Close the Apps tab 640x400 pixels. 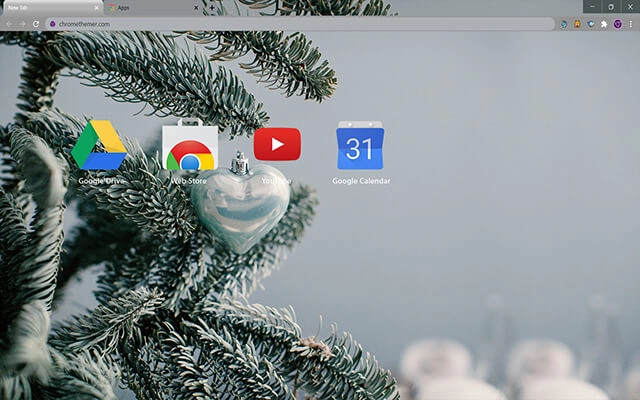click(196, 8)
